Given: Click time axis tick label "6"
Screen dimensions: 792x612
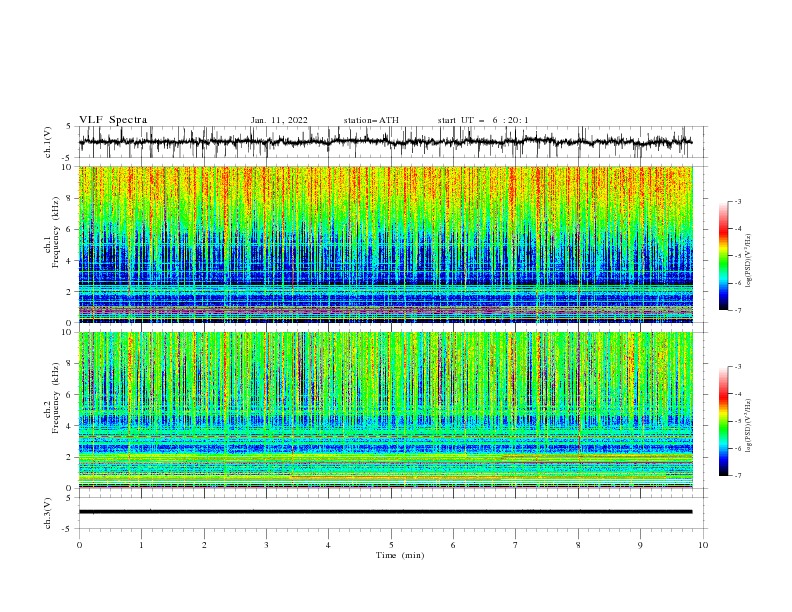Looking at the screenshot, I should pyautogui.click(x=453, y=545).
